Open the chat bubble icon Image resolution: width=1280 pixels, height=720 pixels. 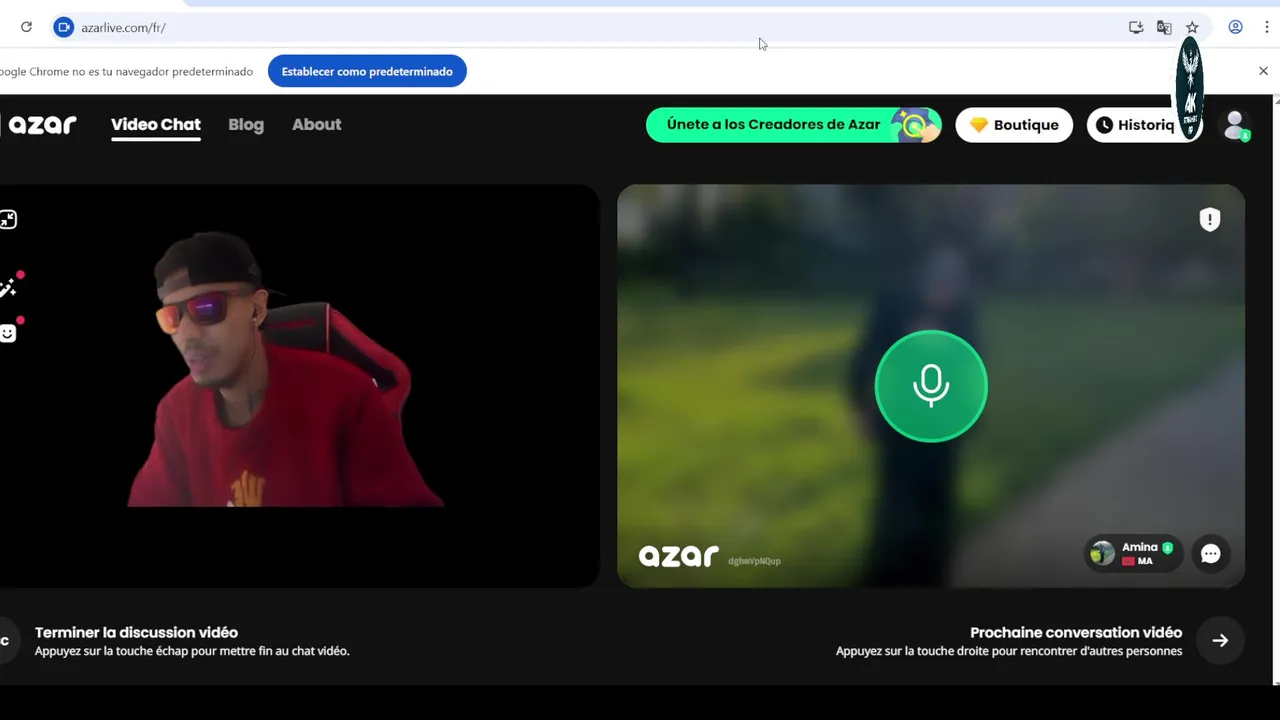click(x=1211, y=554)
